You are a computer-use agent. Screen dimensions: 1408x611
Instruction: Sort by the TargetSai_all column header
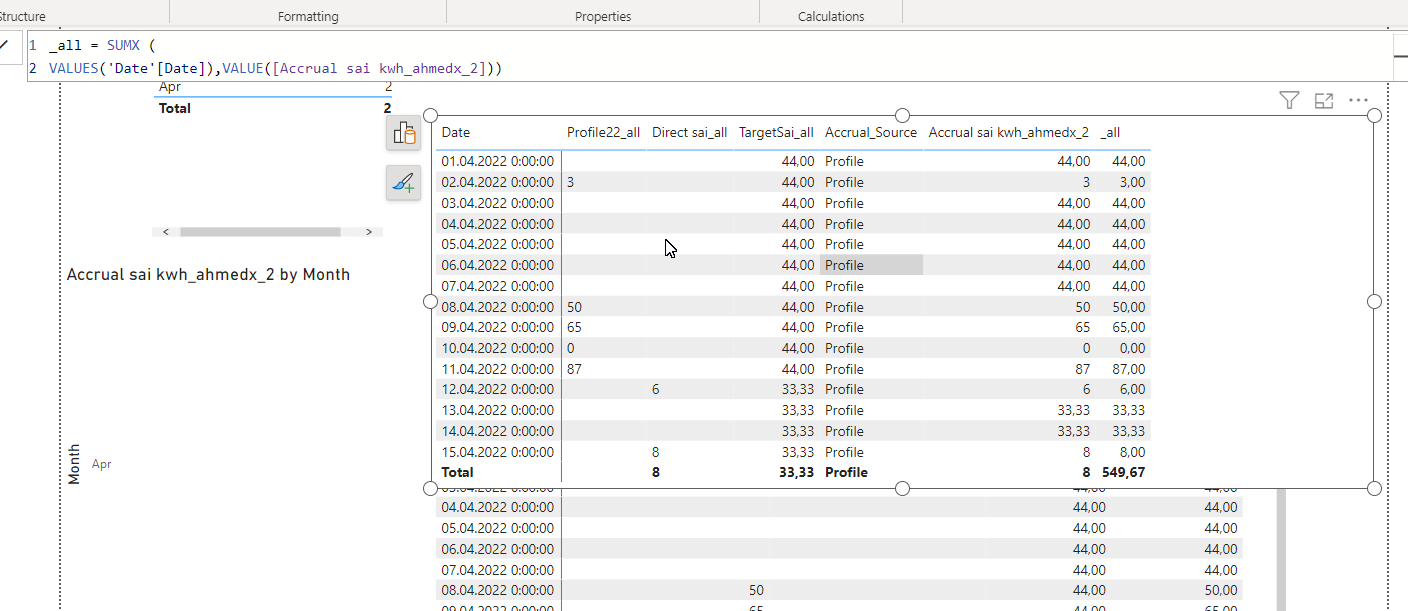click(776, 132)
